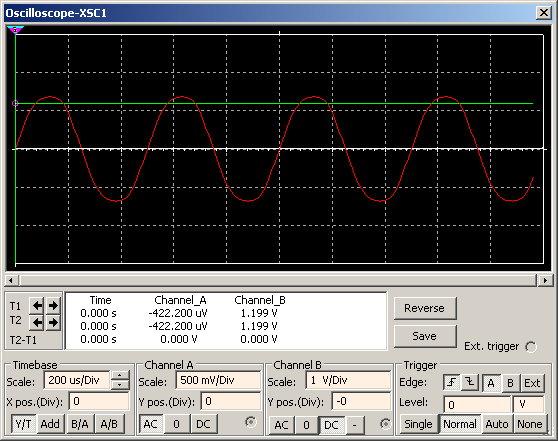This screenshot has width=558, height=441.
Task: Select falling edge trigger icon
Action: (470, 383)
